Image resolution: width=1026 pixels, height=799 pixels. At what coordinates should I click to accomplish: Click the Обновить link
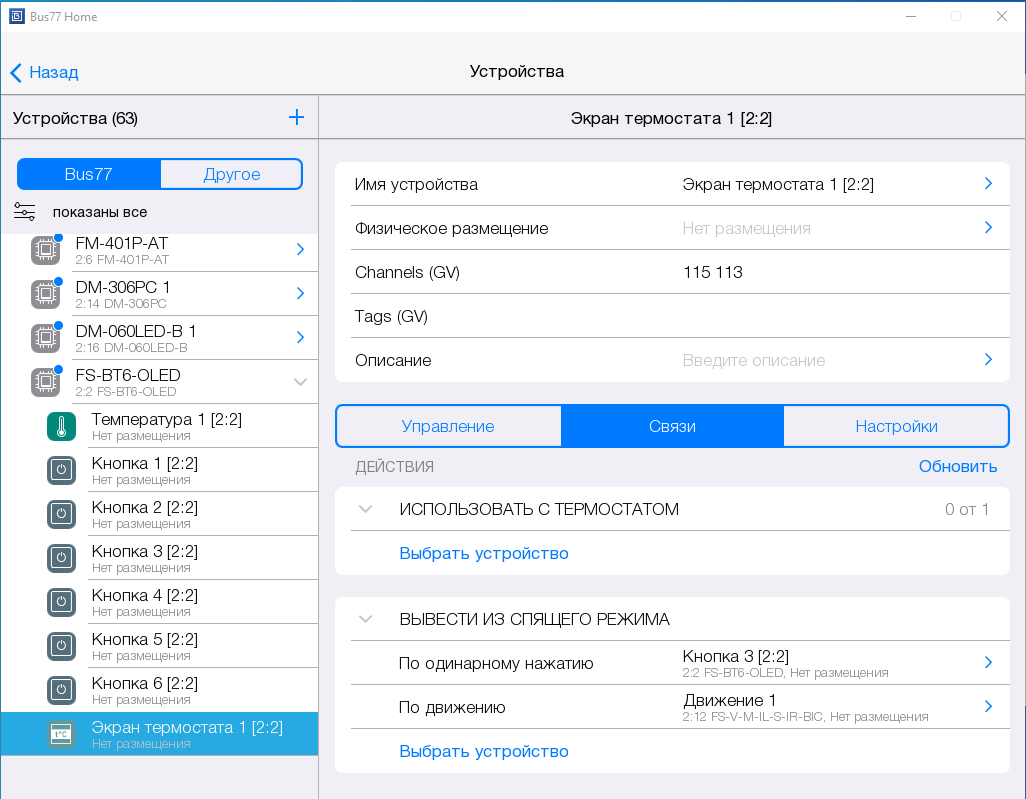[957, 467]
